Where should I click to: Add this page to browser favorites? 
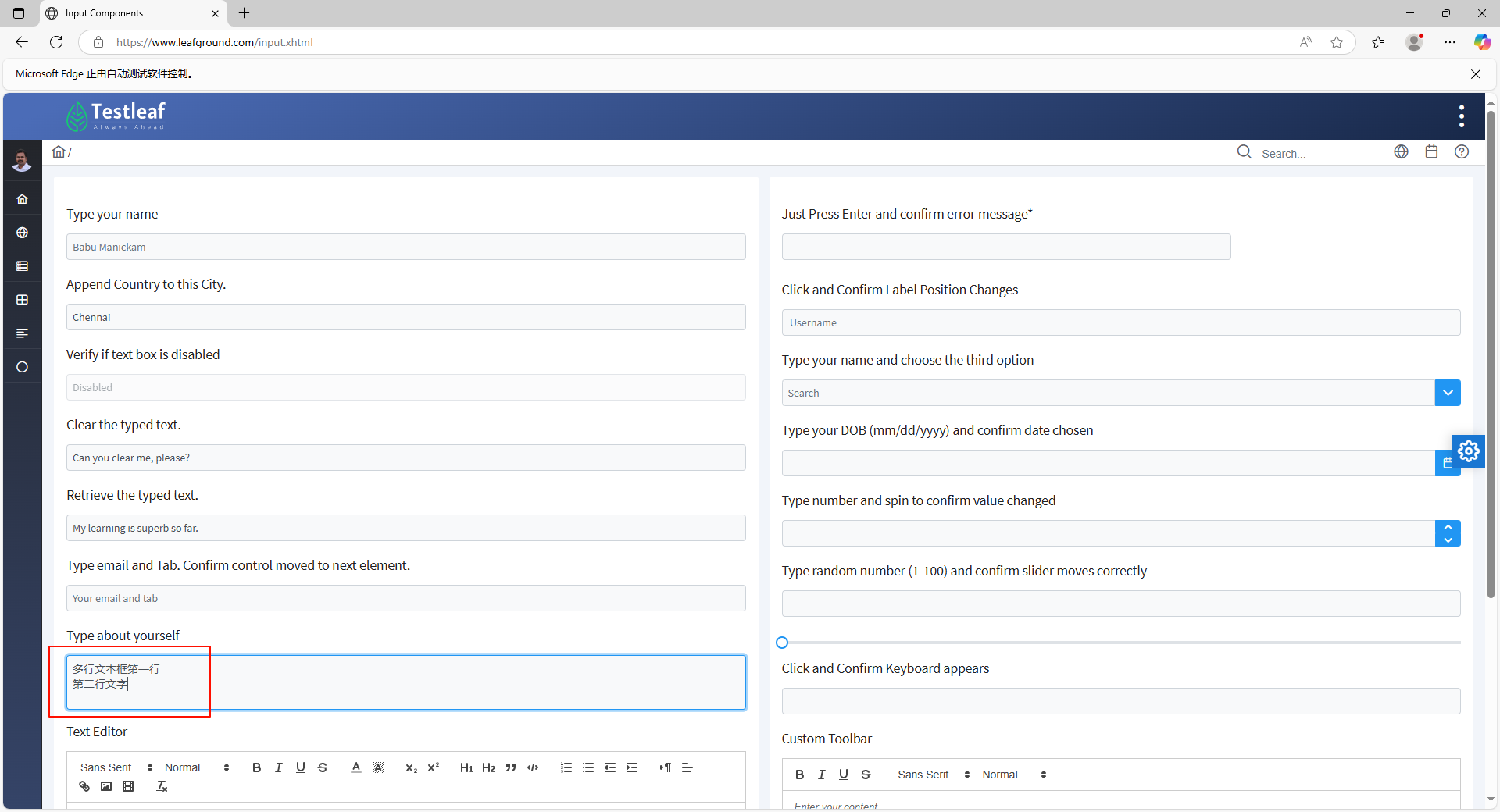[1337, 42]
